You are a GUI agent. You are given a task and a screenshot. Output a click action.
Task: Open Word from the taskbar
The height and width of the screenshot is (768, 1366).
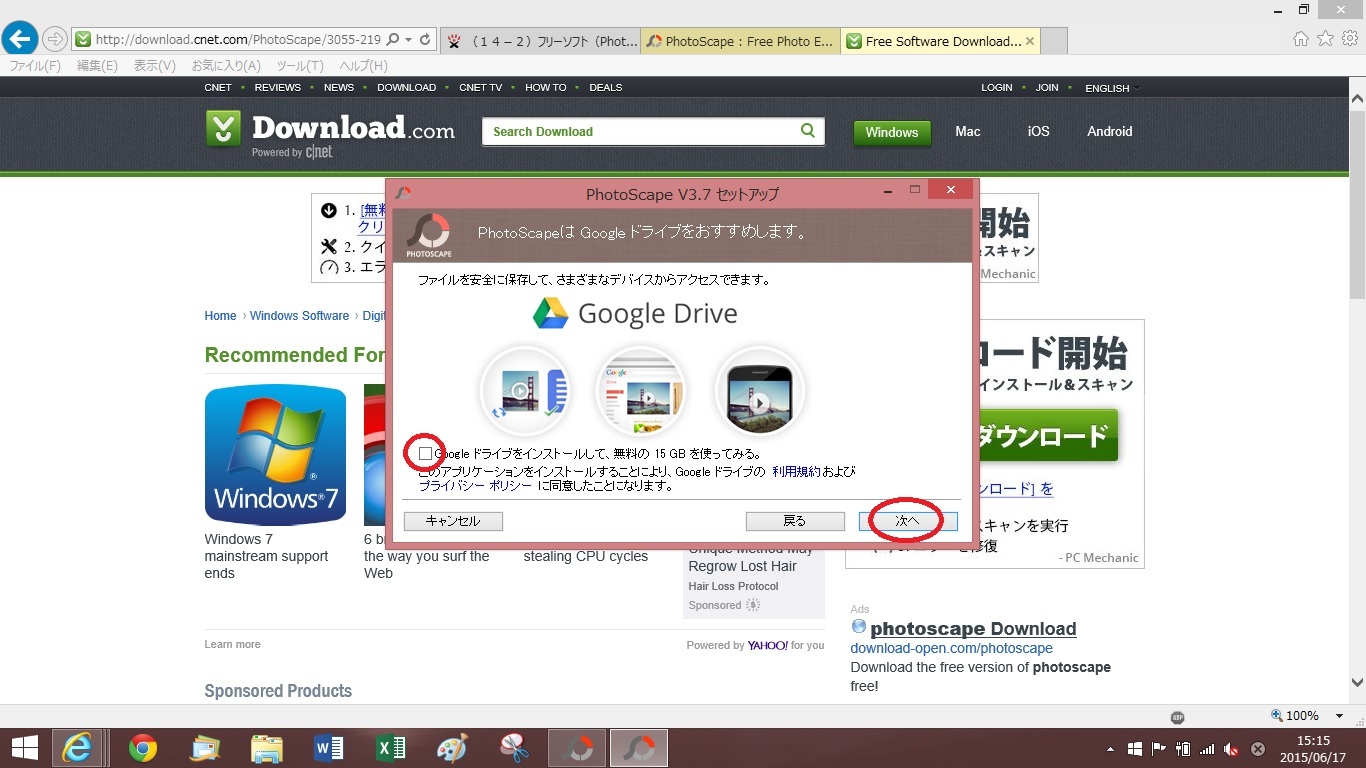pyautogui.click(x=329, y=748)
